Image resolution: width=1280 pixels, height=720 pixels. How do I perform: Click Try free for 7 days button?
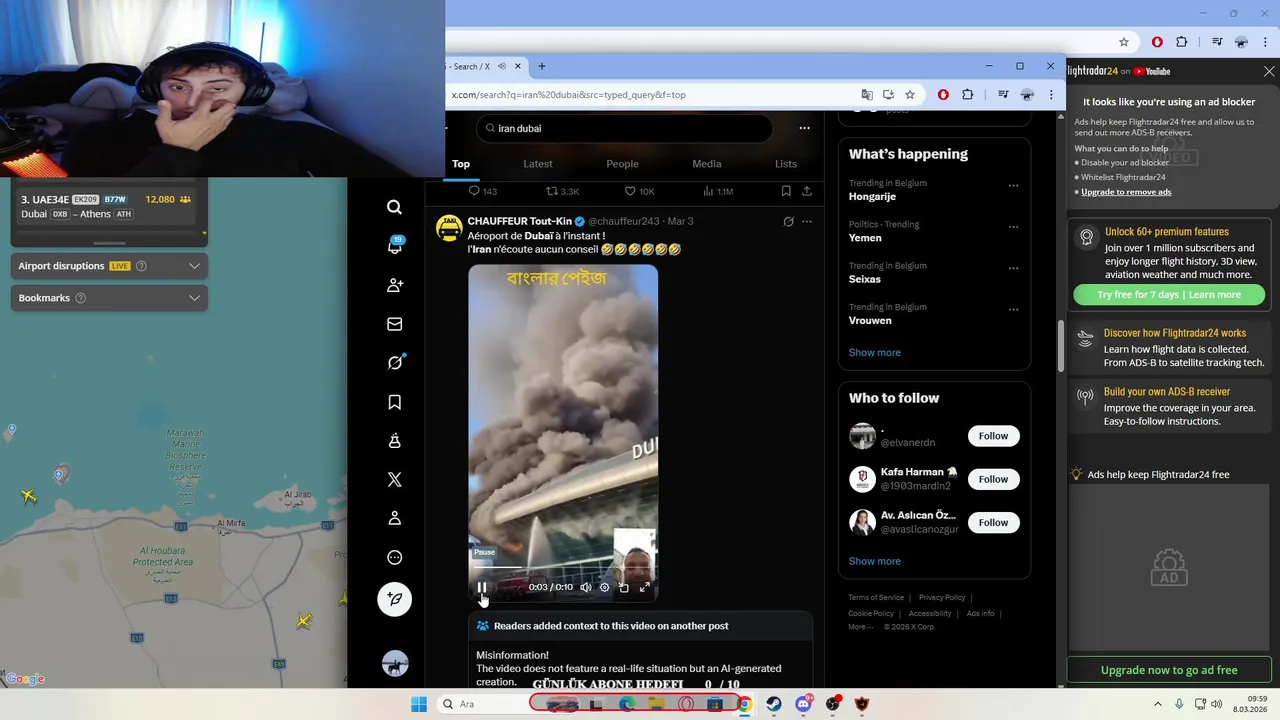click(x=1169, y=295)
